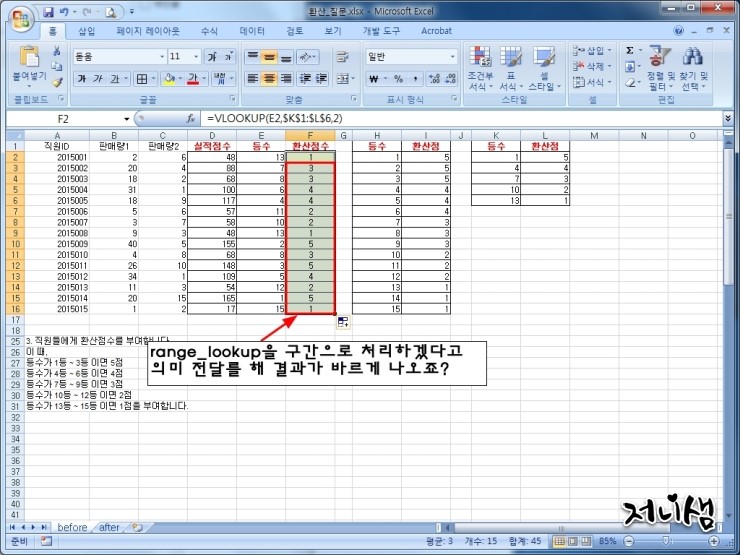Apply red font color button

pyautogui.click(x=193, y=79)
